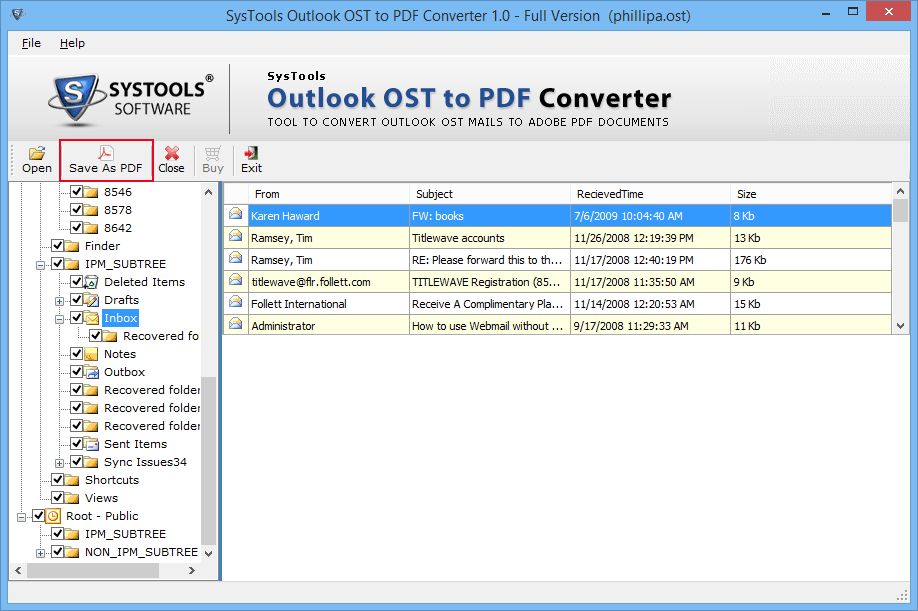The width and height of the screenshot is (918, 611).
Task: Click mail icon of Karen Haward row
Action: point(235,215)
